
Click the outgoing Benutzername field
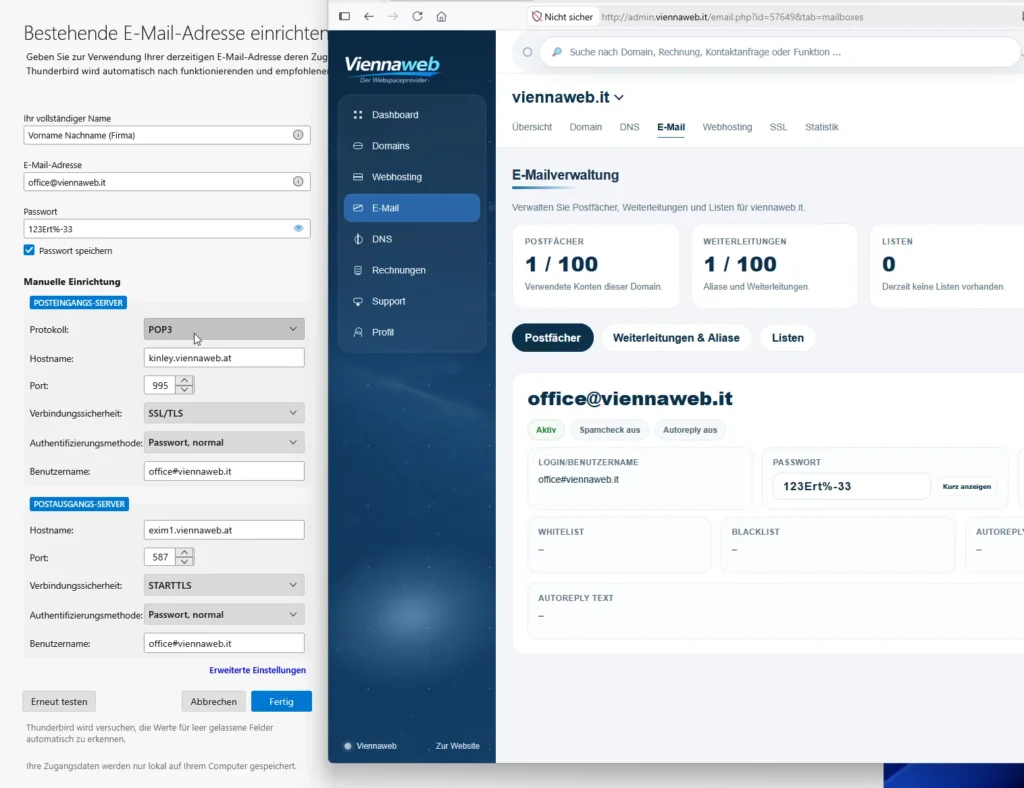click(224, 643)
